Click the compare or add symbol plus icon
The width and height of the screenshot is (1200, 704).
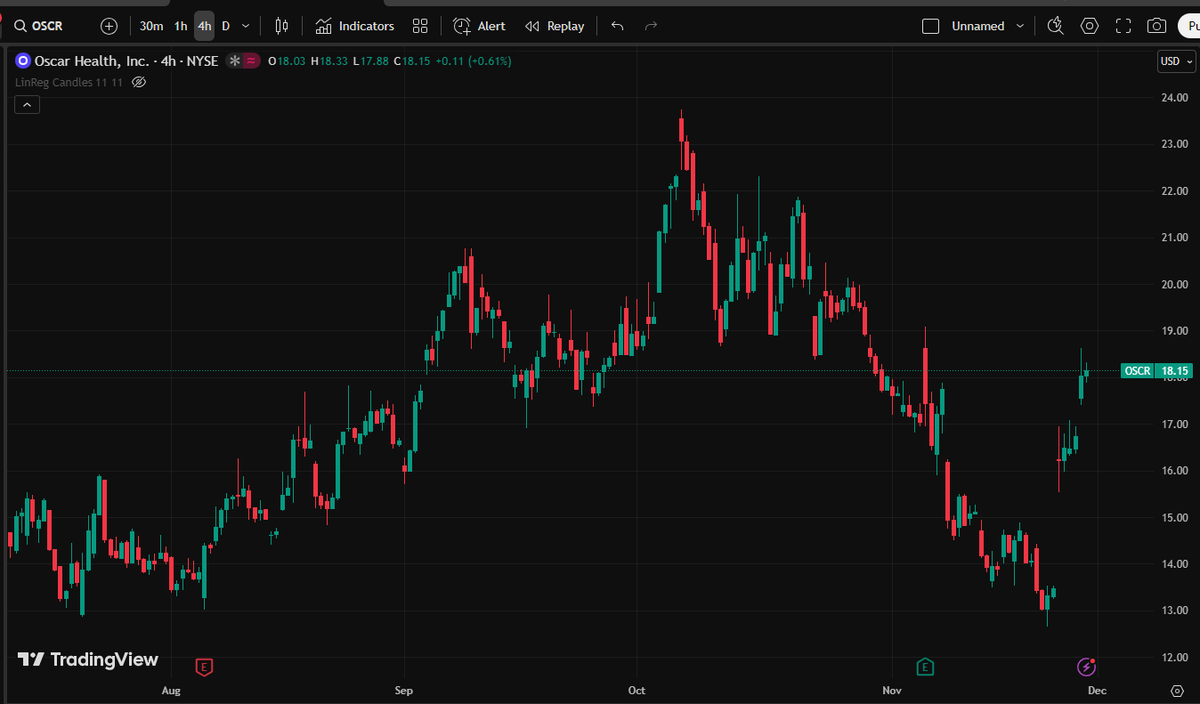[109, 26]
